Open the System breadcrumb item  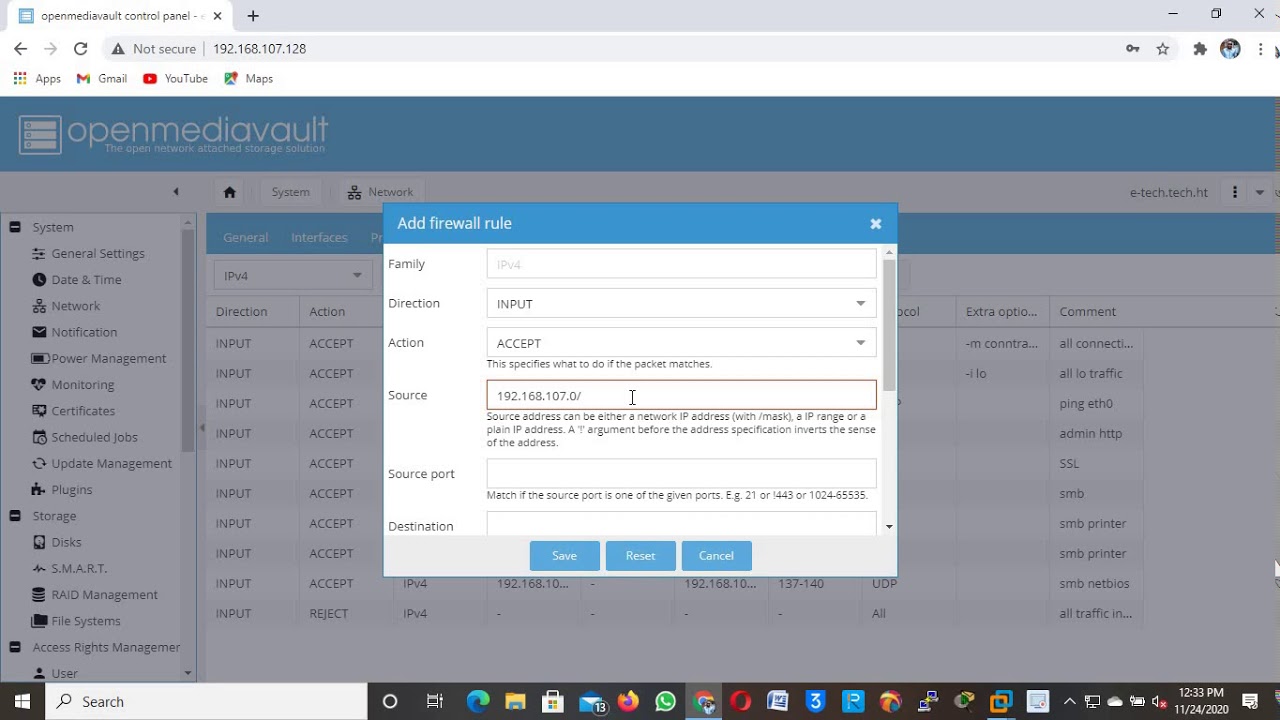(291, 192)
